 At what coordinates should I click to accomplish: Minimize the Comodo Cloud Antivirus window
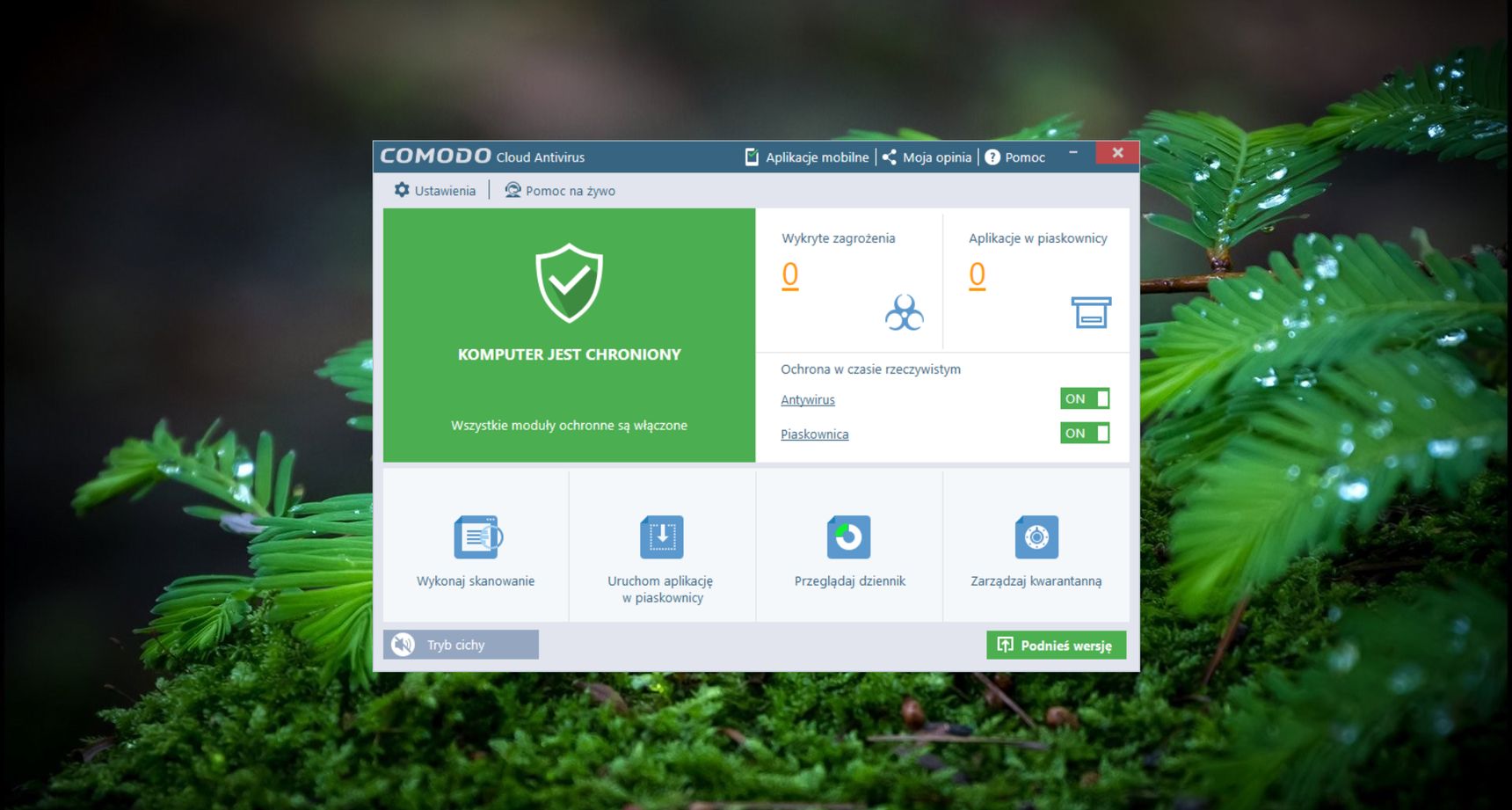click(1073, 153)
